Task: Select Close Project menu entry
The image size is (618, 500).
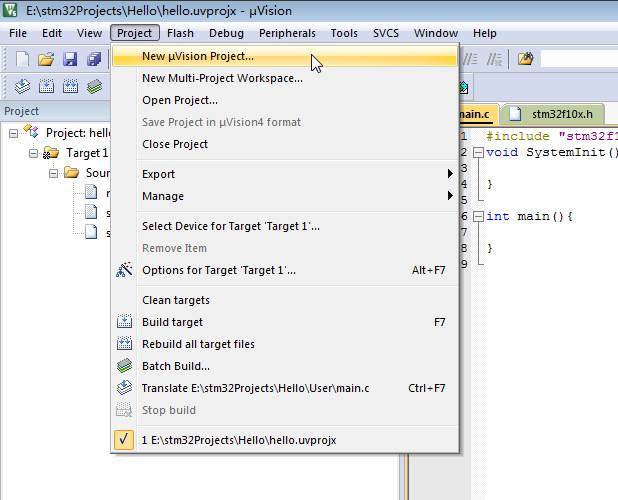Action: [x=285, y=144]
